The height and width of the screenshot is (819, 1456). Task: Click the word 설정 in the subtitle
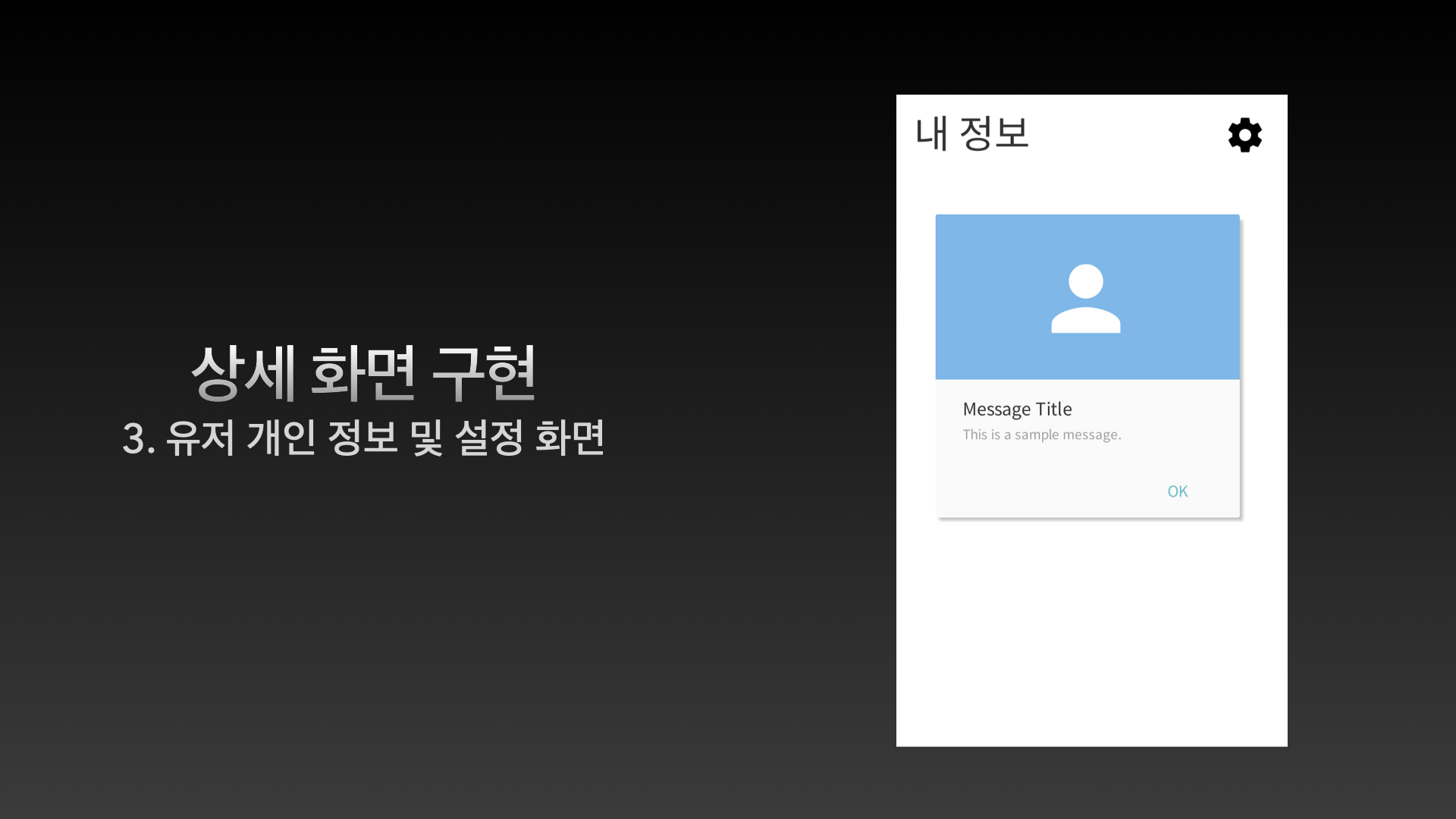488,438
